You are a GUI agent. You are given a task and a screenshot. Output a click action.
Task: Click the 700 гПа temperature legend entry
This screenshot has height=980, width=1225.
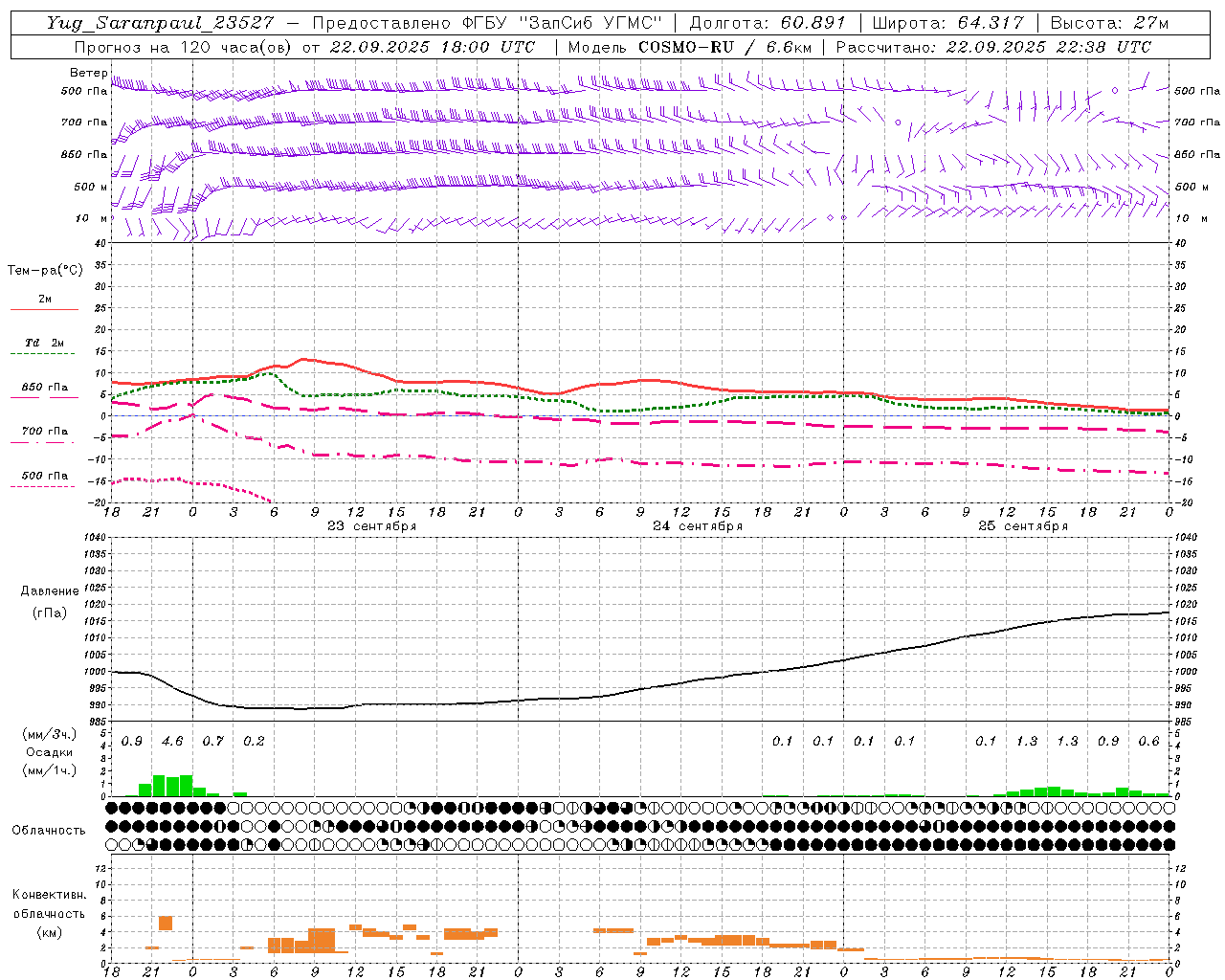click(44, 432)
